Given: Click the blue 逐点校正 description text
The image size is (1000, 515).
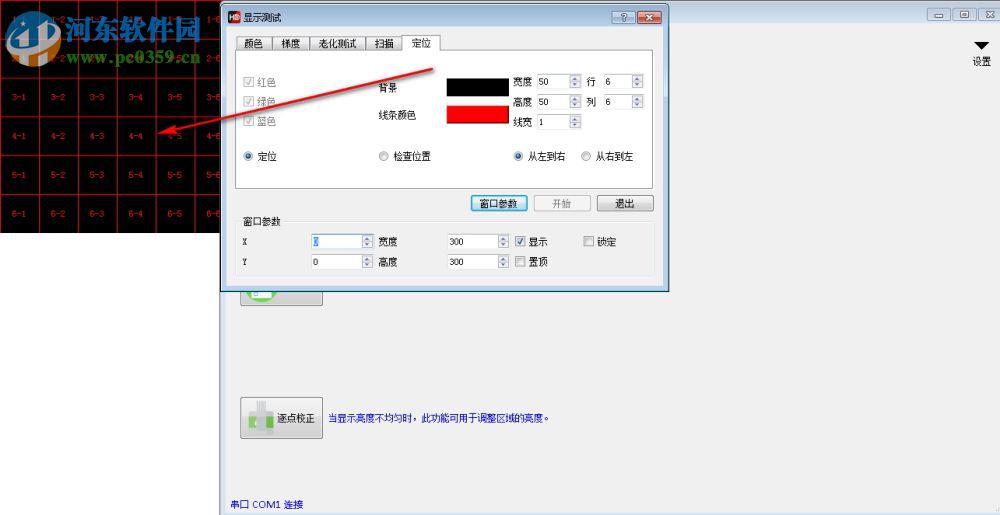Looking at the screenshot, I should tap(439, 418).
